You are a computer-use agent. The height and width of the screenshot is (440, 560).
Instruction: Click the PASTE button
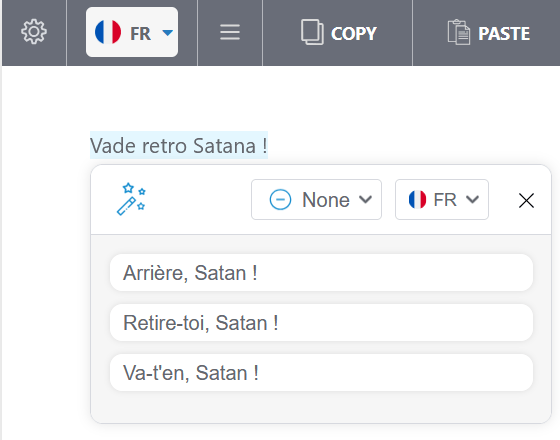pos(489,33)
